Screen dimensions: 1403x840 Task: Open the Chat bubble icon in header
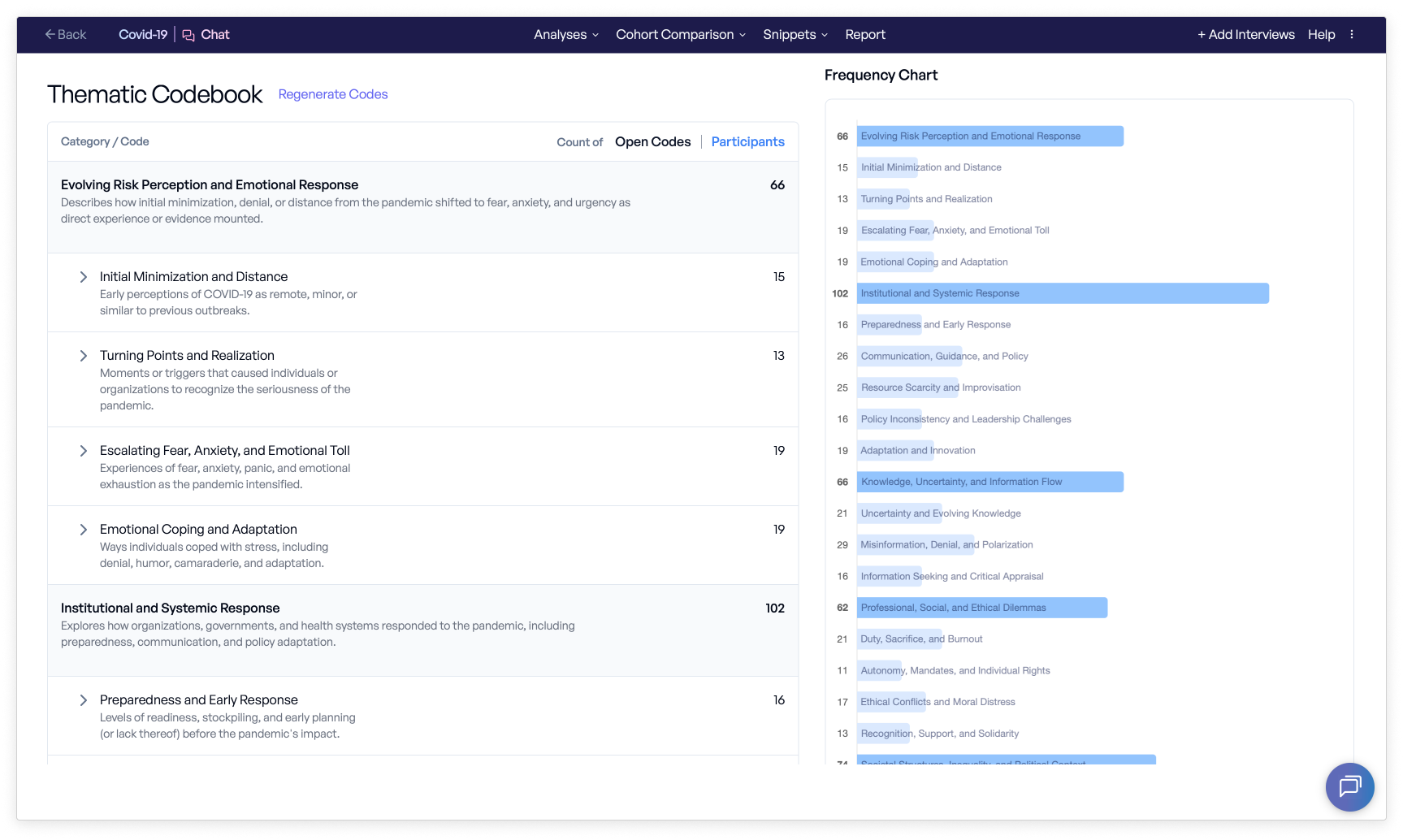pyautogui.click(x=188, y=35)
